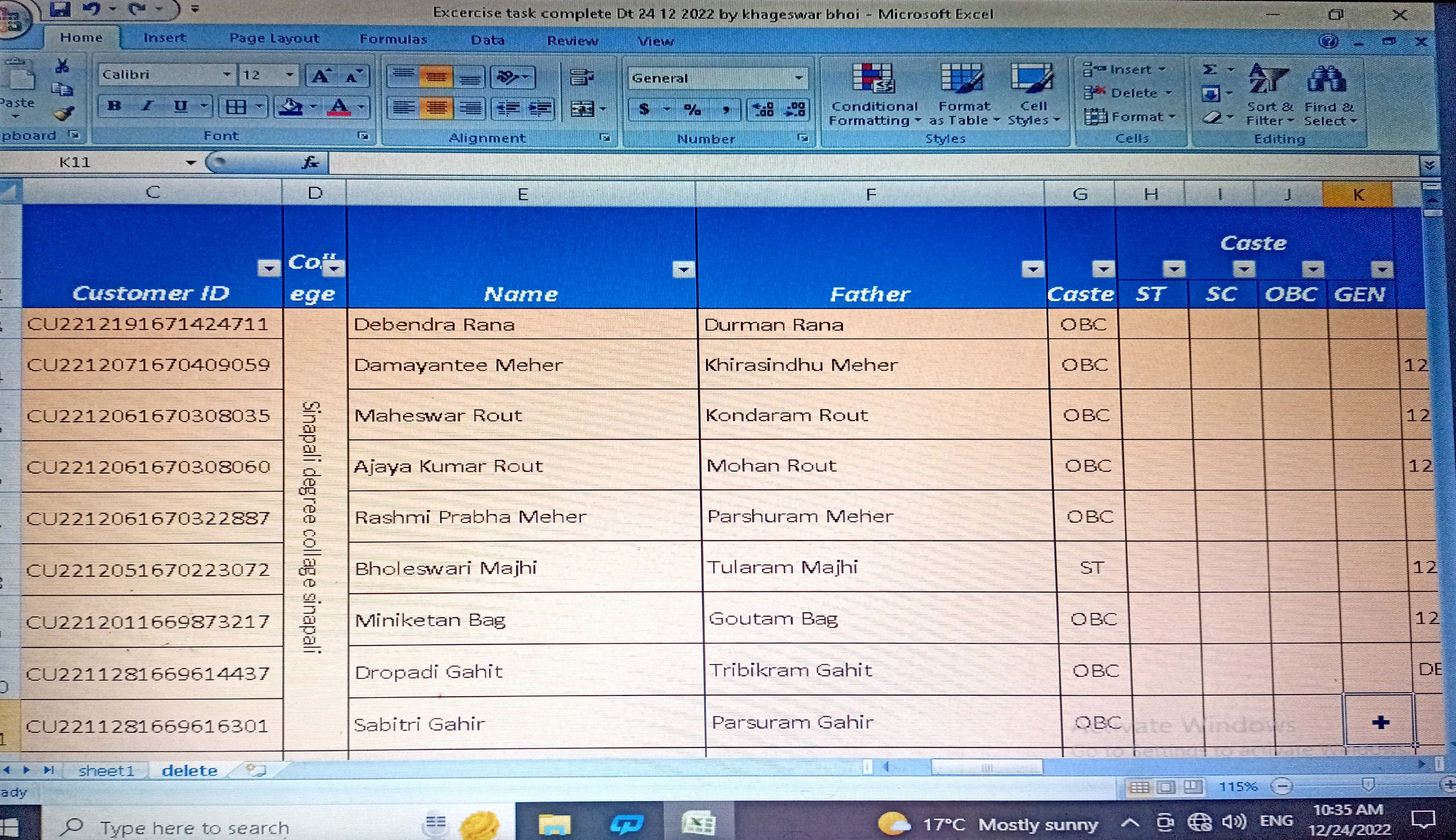Image resolution: width=1456 pixels, height=840 pixels.
Task: Expand the font size dropdown
Action: (289, 75)
